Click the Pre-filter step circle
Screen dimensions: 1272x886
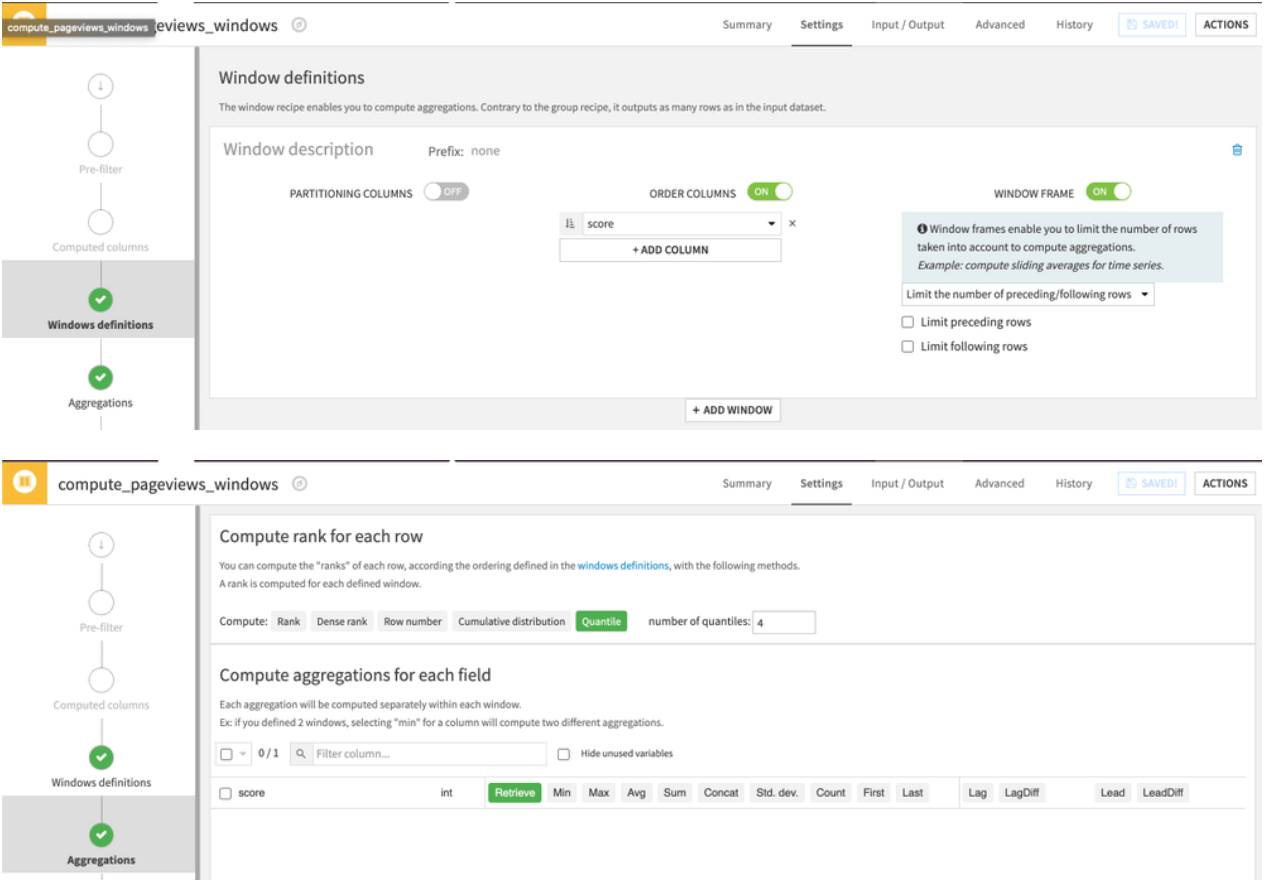(x=100, y=144)
